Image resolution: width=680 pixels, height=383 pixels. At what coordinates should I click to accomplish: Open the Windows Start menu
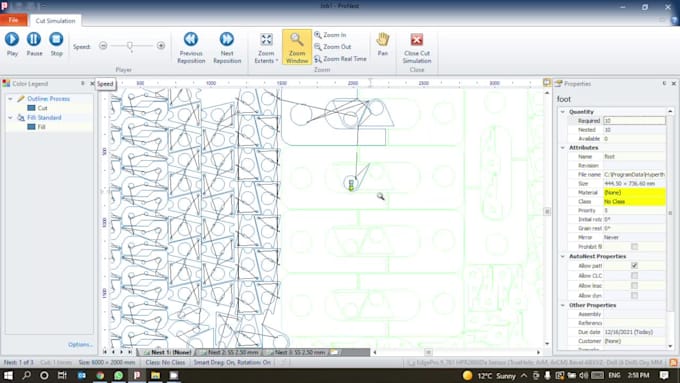[8, 375]
